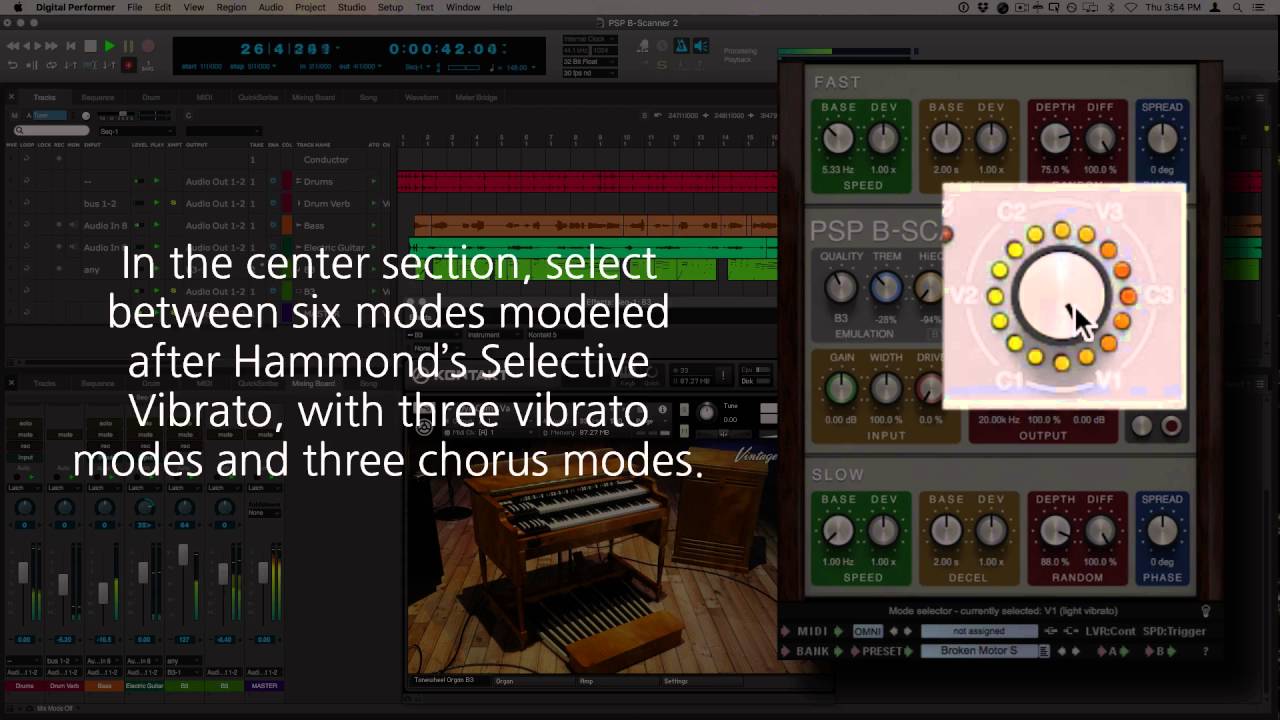The image size is (1280, 720).
Task: Click the green Play transport button
Action: click(x=109, y=46)
